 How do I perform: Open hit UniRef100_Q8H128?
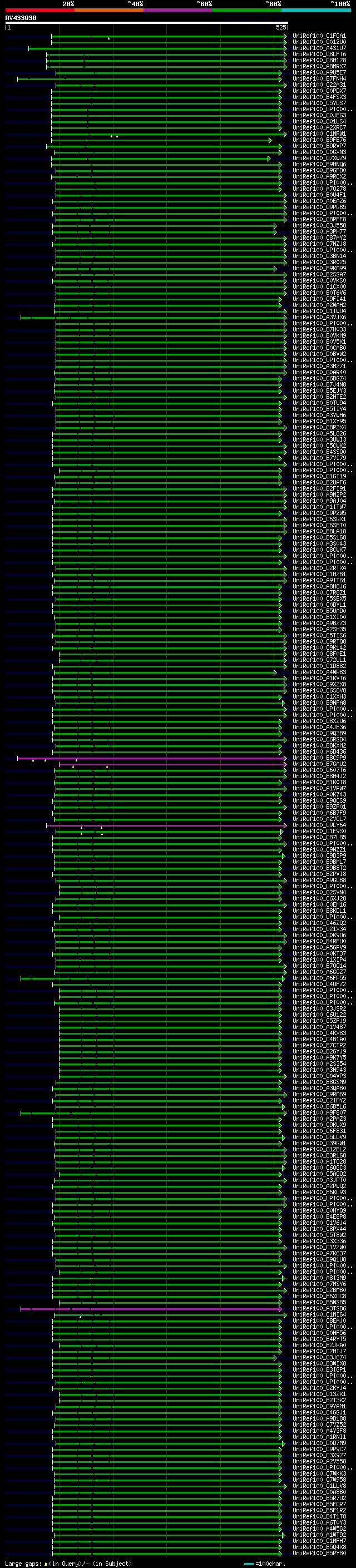point(319,60)
